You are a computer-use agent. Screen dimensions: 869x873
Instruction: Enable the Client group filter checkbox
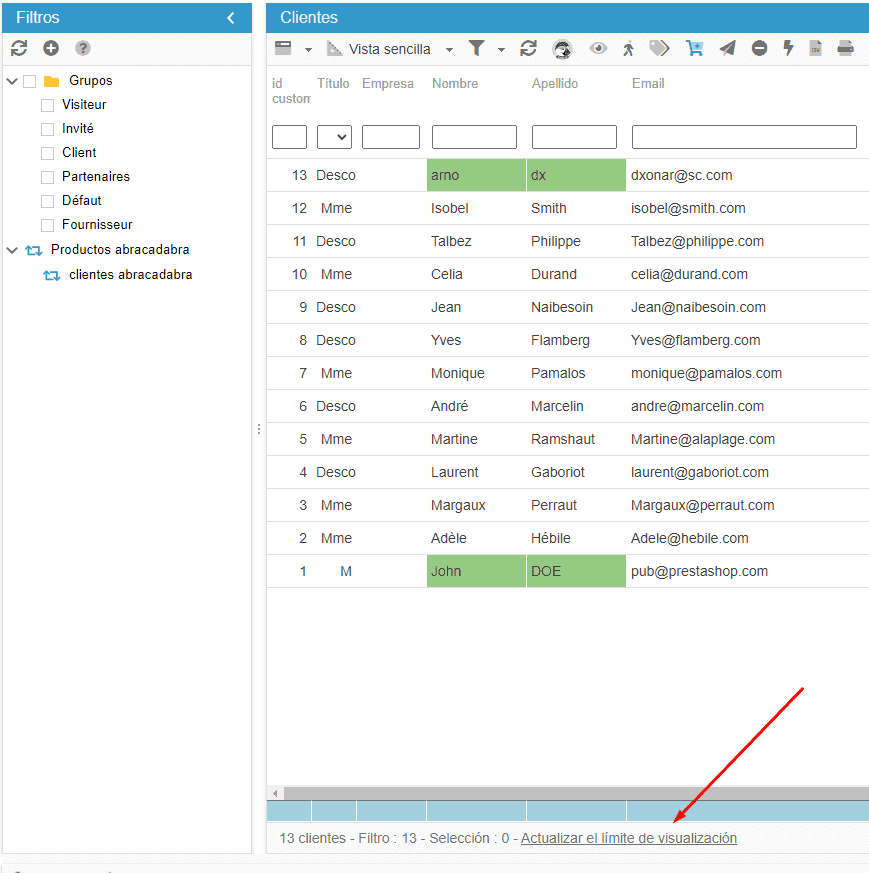click(47, 153)
